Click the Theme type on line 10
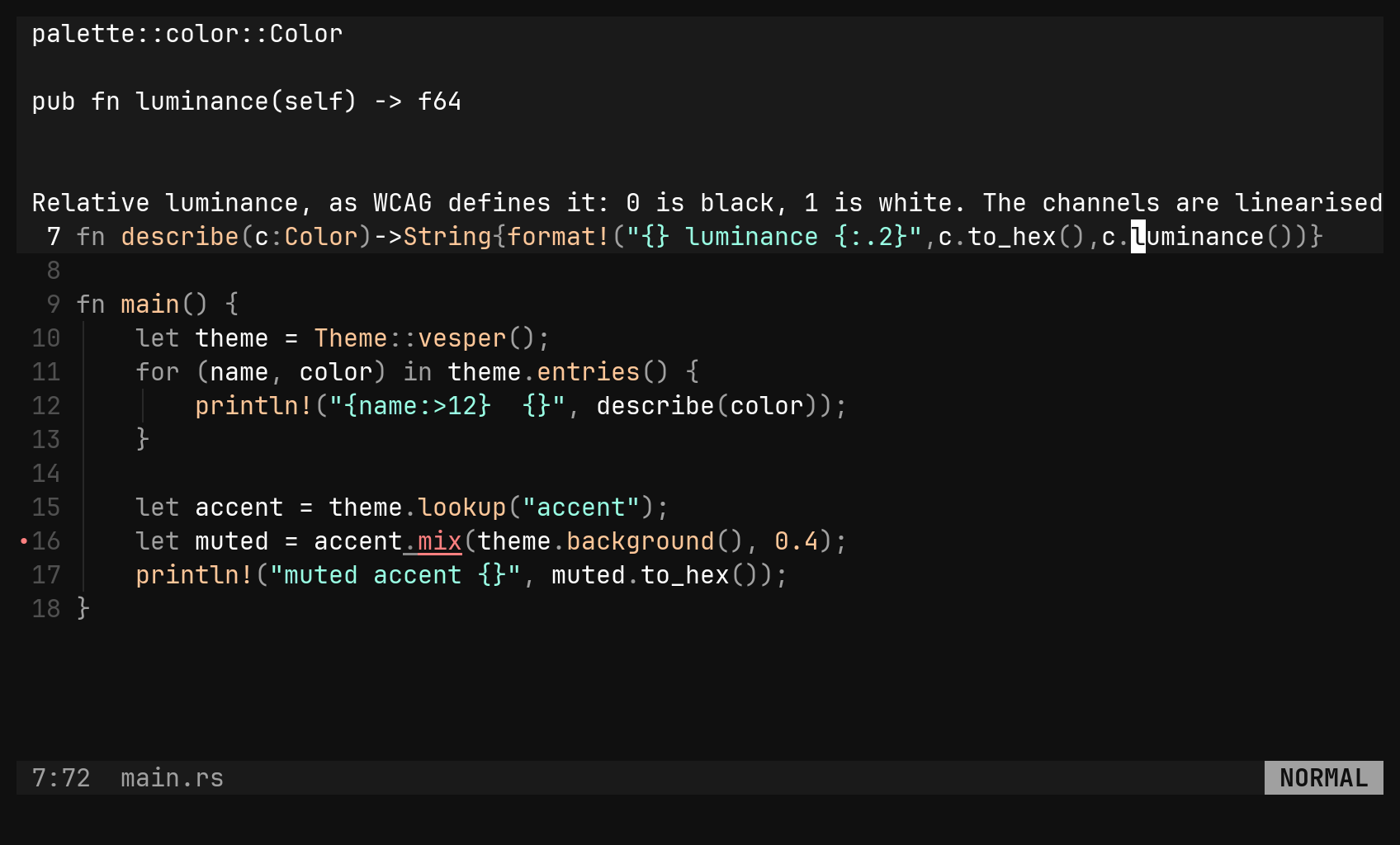Image resolution: width=1400 pixels, height=845 pixels. [x=351, y=338]
